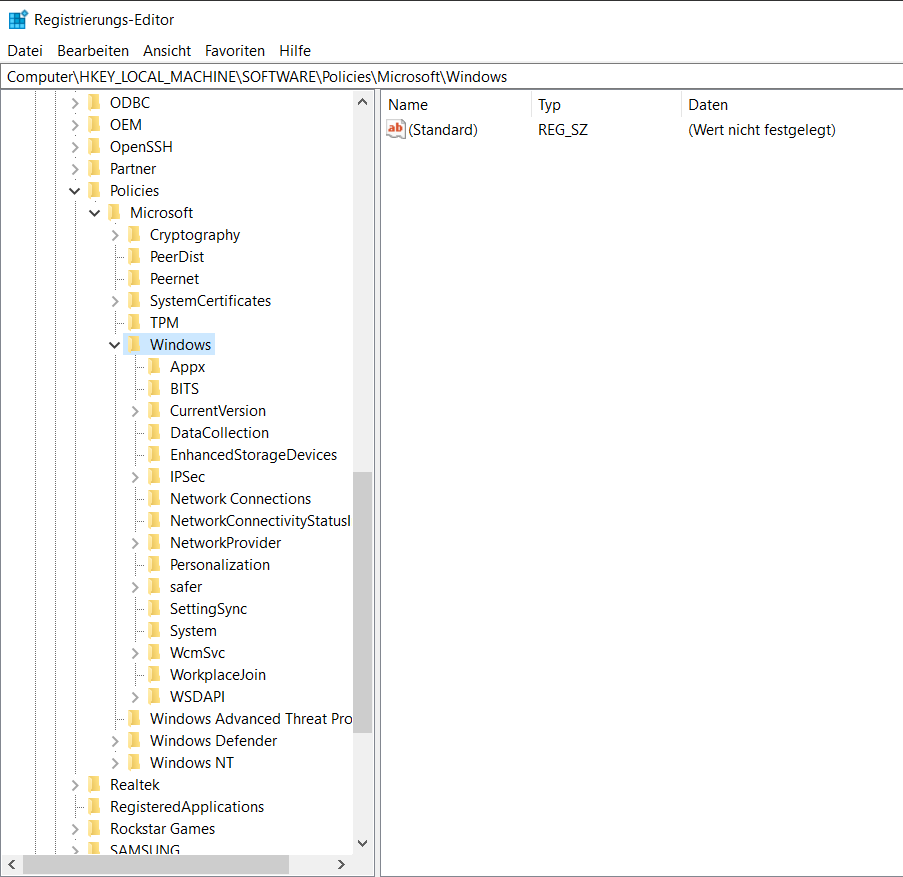
Task: Click the (Wert nicht festgelegt) data cell
Action: (761, 130)
